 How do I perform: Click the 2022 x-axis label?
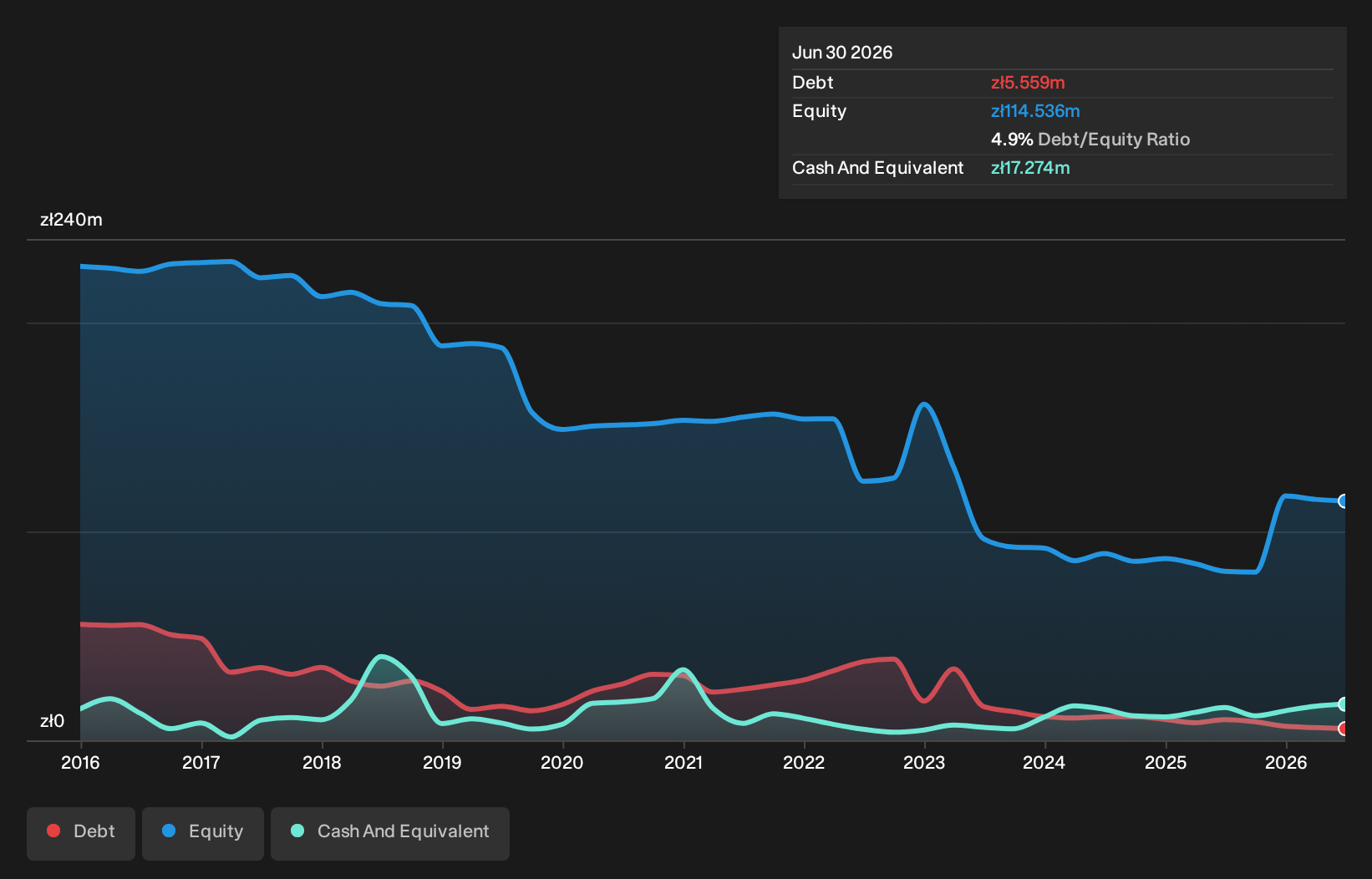point(804,762)
